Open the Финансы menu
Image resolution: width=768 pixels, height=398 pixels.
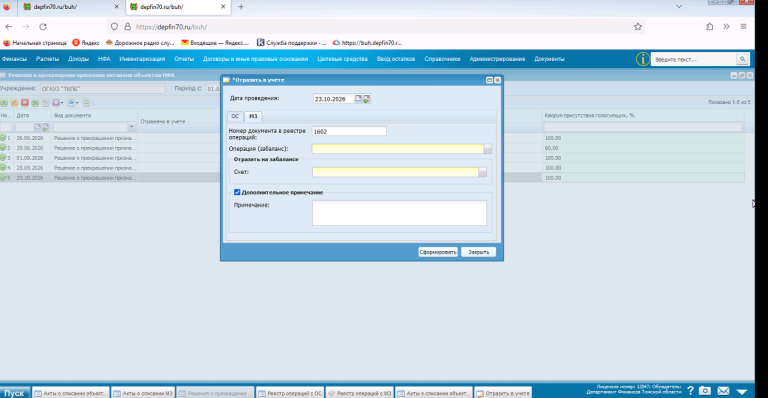click(x=14, y=59)
